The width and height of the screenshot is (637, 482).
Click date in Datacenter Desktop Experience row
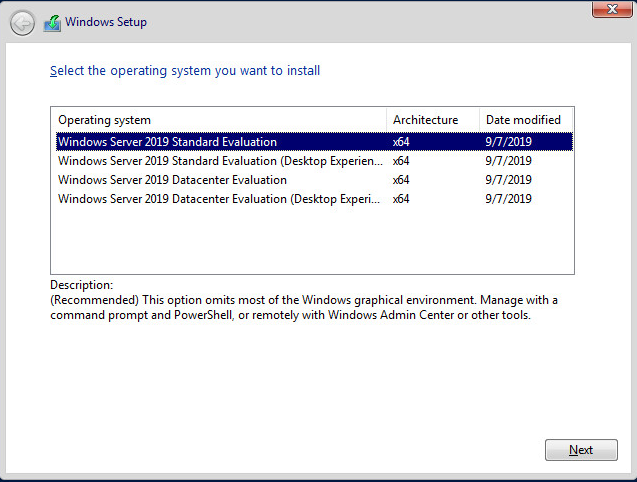click(508, 199)
